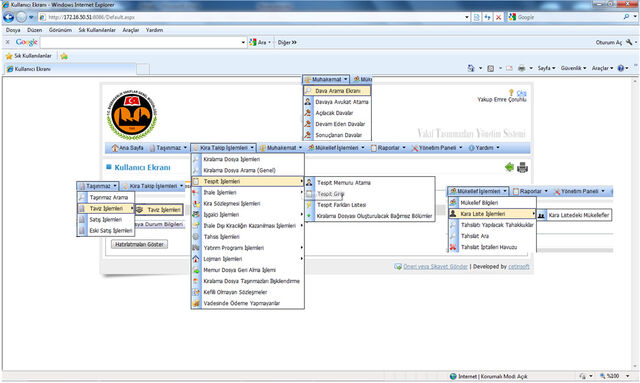Select Taşınmaz Arama in left menu

click(x=106, y=197)
